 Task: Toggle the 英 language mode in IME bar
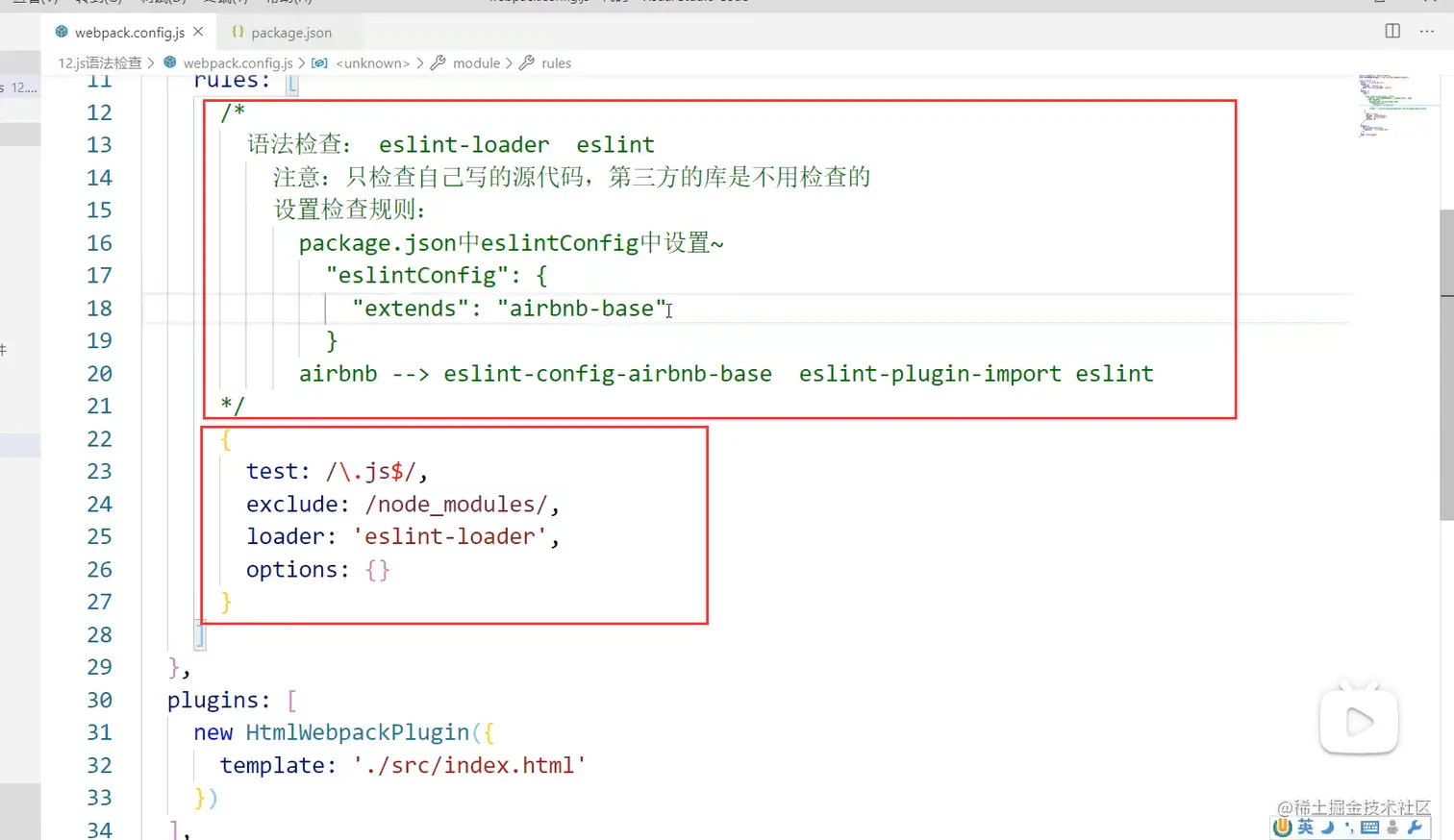pos(1306,828)
